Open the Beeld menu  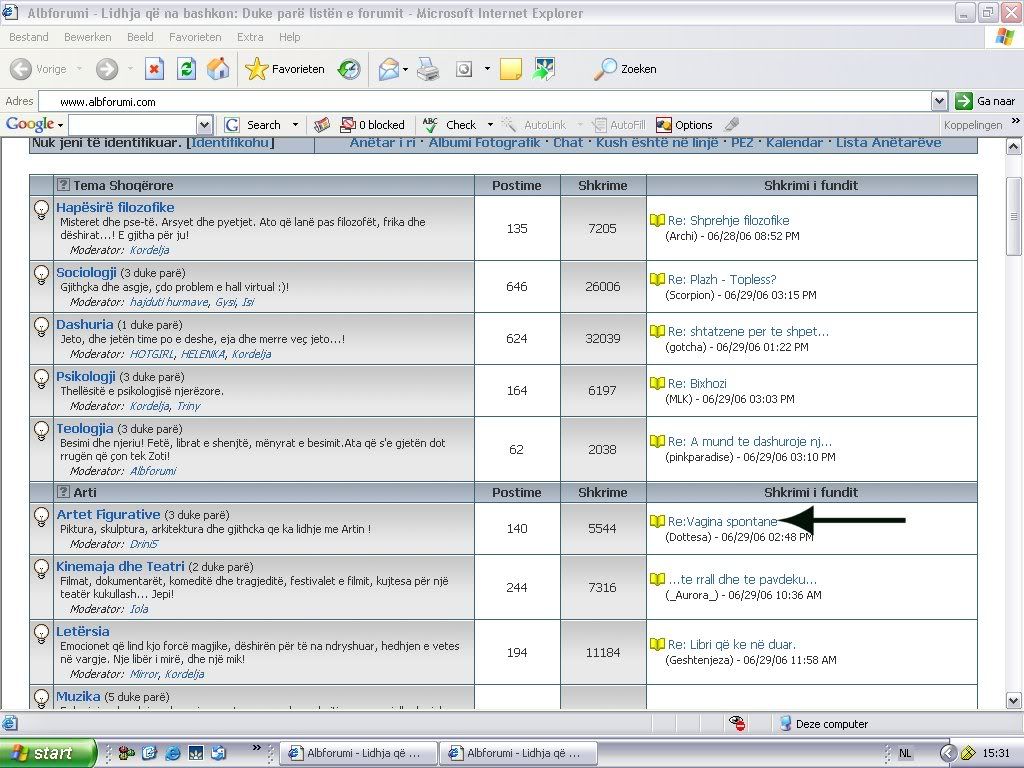point(140,37)
